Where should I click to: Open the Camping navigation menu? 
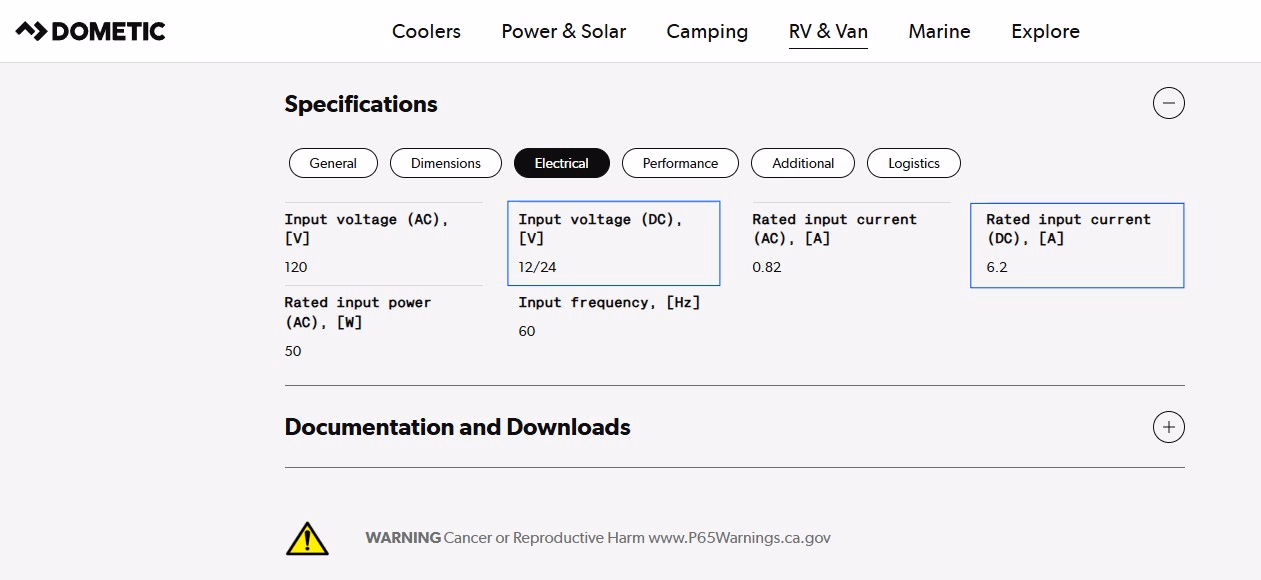click(x=706, y=31)
